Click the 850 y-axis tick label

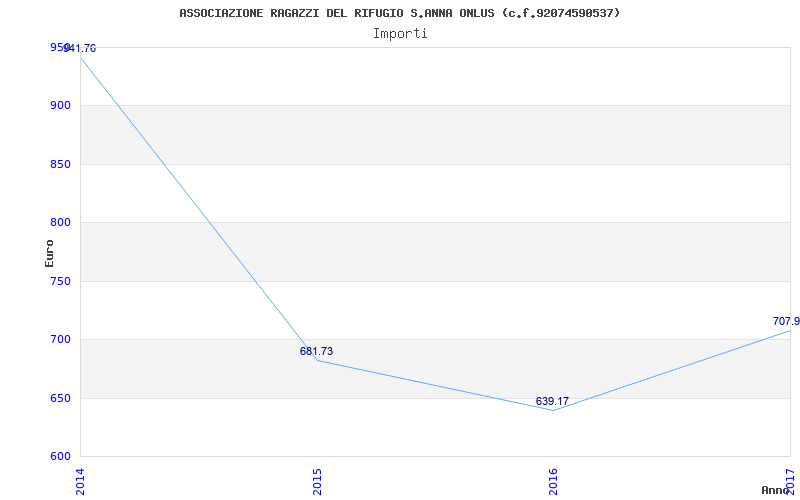pos(59,164)
